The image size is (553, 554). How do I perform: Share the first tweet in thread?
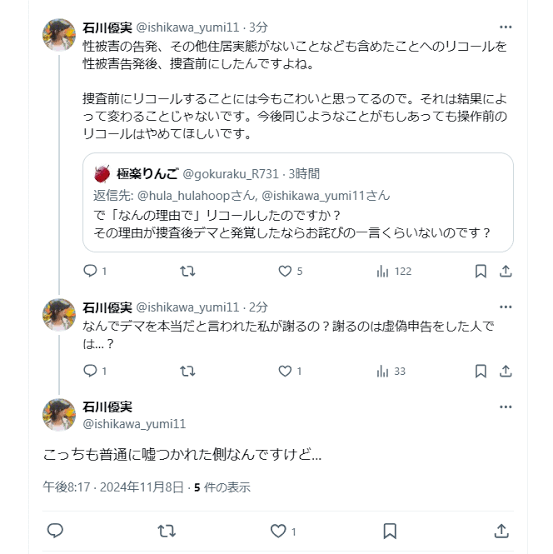coord(506,271)
